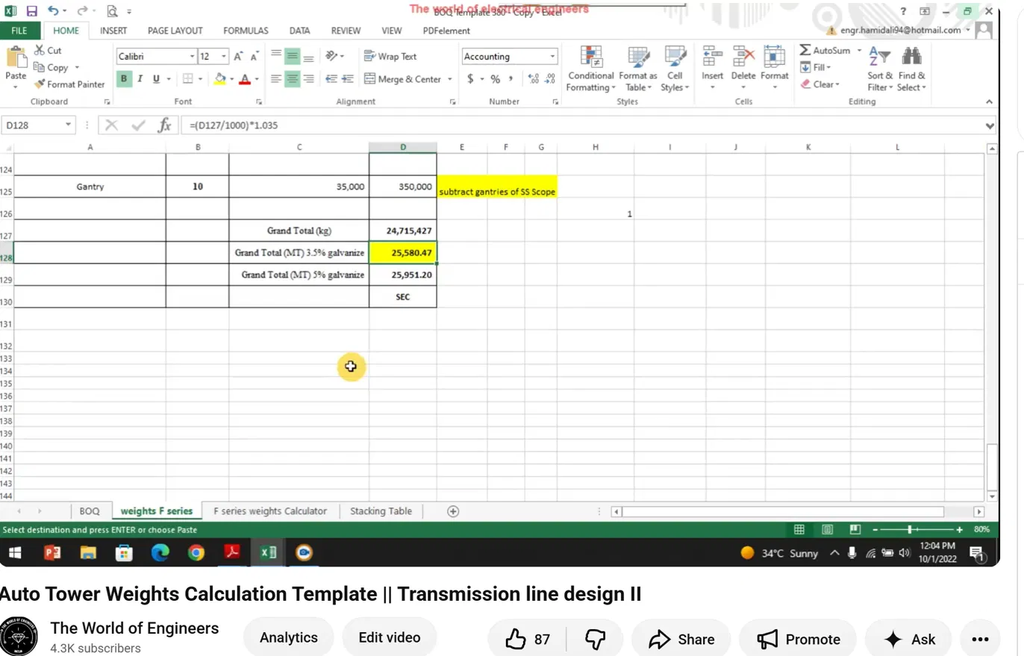
Task: Toggle align right
Action: click(x=308, y=79)
